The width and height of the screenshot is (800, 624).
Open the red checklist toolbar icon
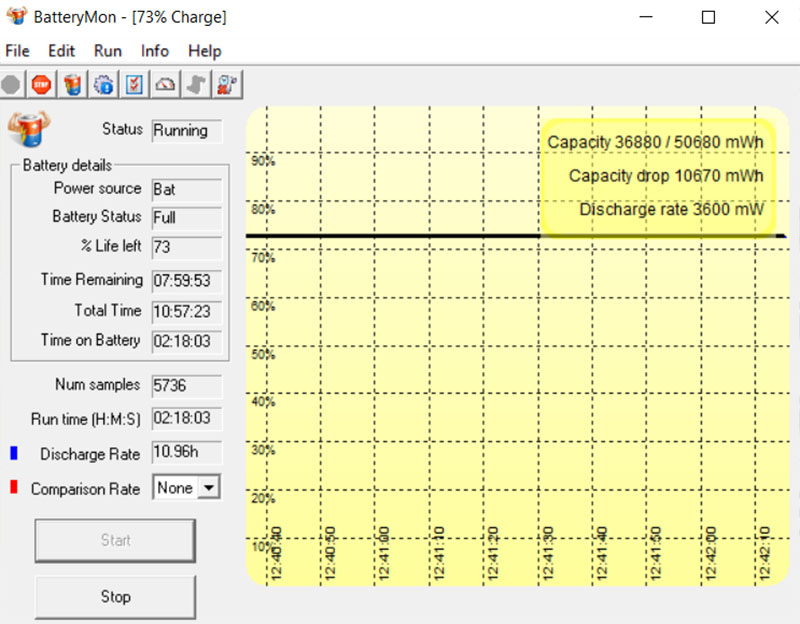coord(134,84)
